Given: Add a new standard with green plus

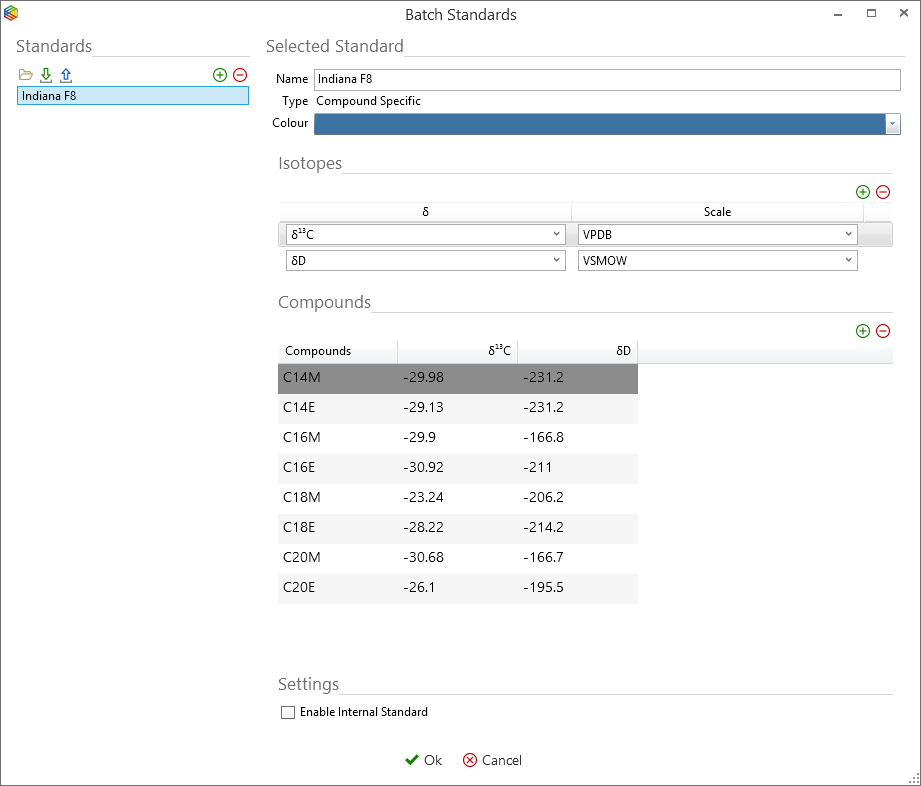Looking at the screenshot, I should pos(220,75).
